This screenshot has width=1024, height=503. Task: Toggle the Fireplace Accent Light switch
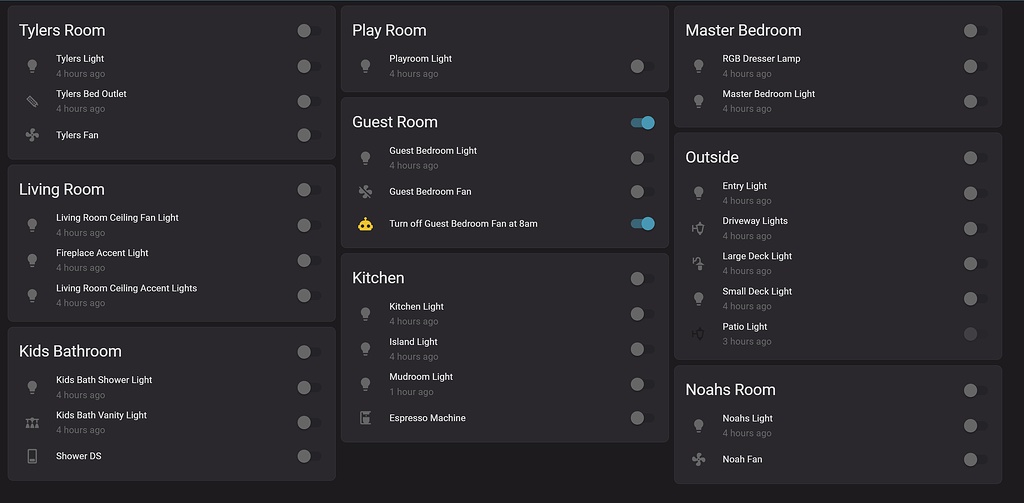pyautogui.click(x=308, y=261)
